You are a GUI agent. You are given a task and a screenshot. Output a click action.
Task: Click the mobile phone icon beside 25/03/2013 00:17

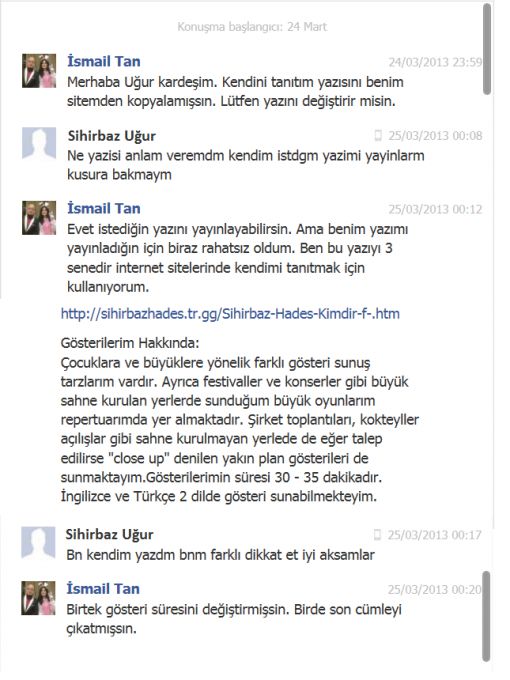pos(377,535)
